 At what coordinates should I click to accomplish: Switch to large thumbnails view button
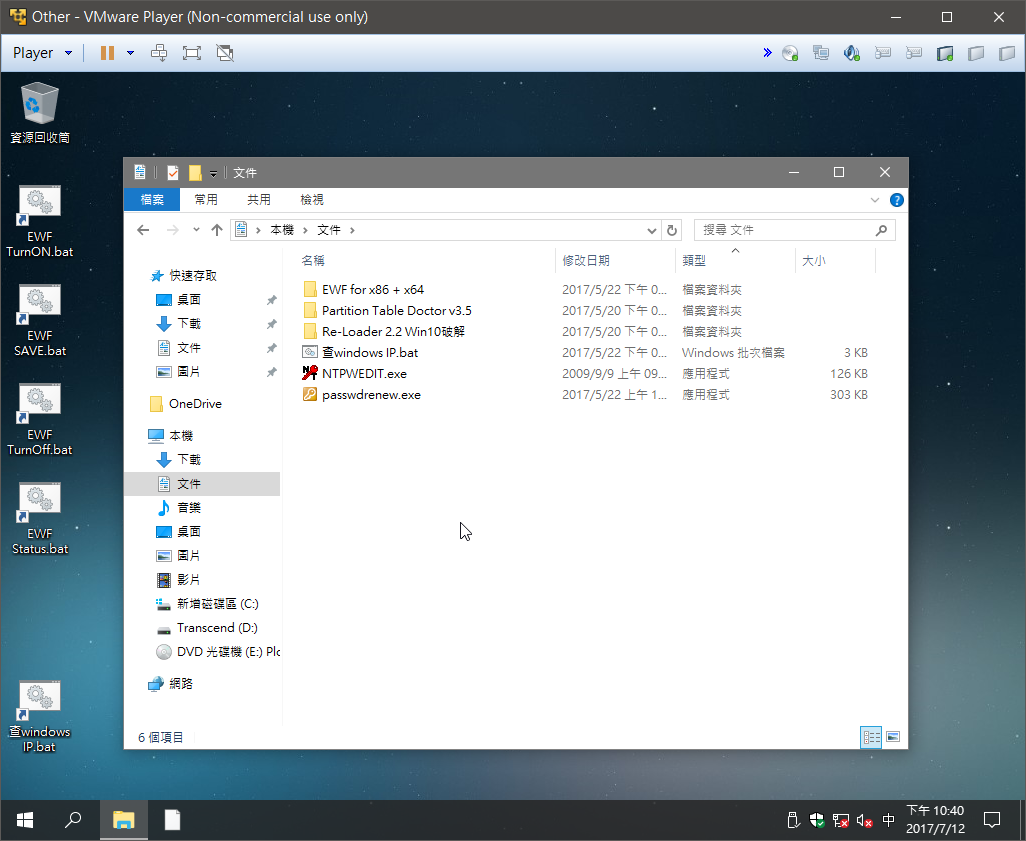tap(893, 737)
